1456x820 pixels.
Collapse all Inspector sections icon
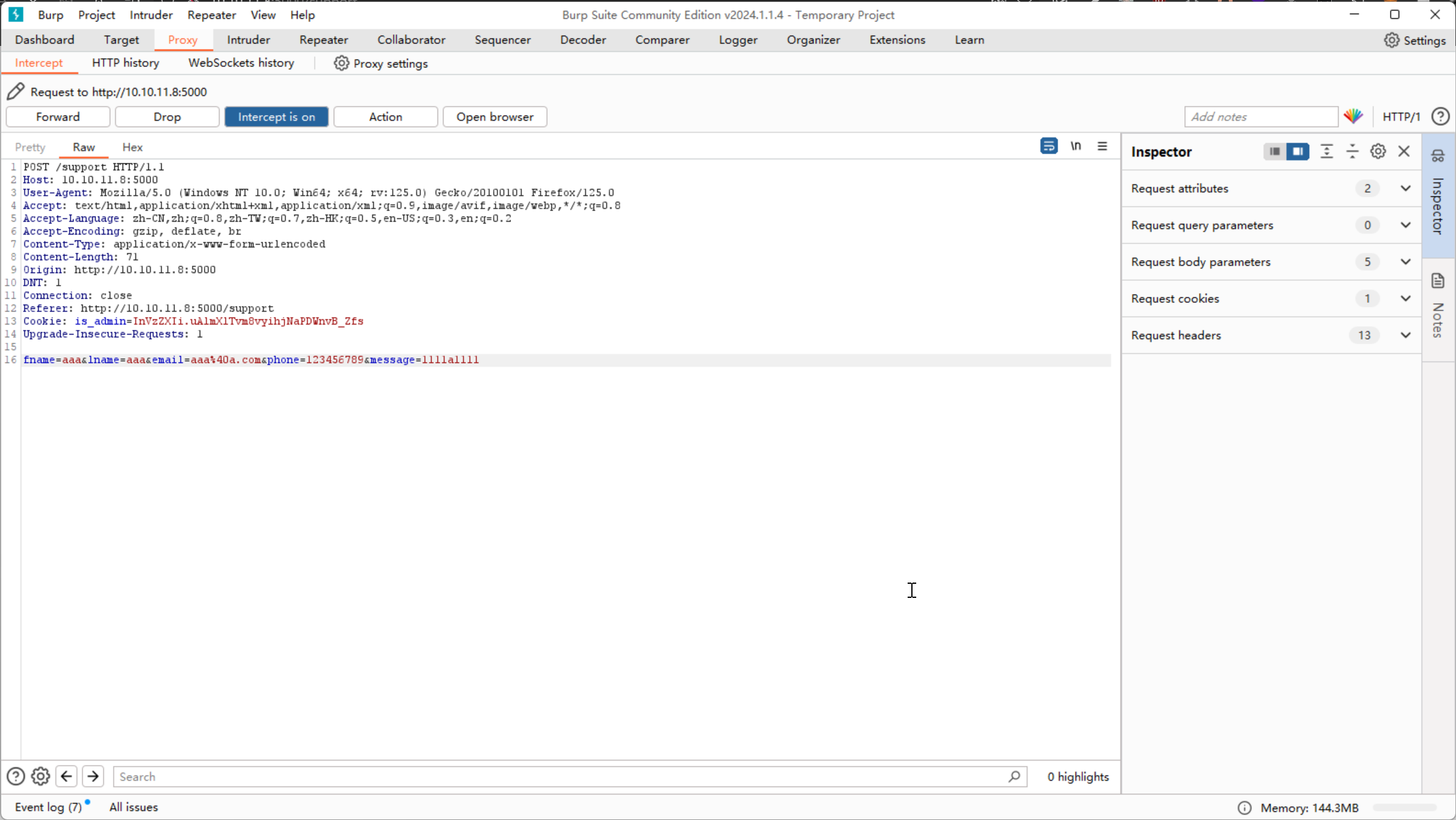[x=1352, y=151]
